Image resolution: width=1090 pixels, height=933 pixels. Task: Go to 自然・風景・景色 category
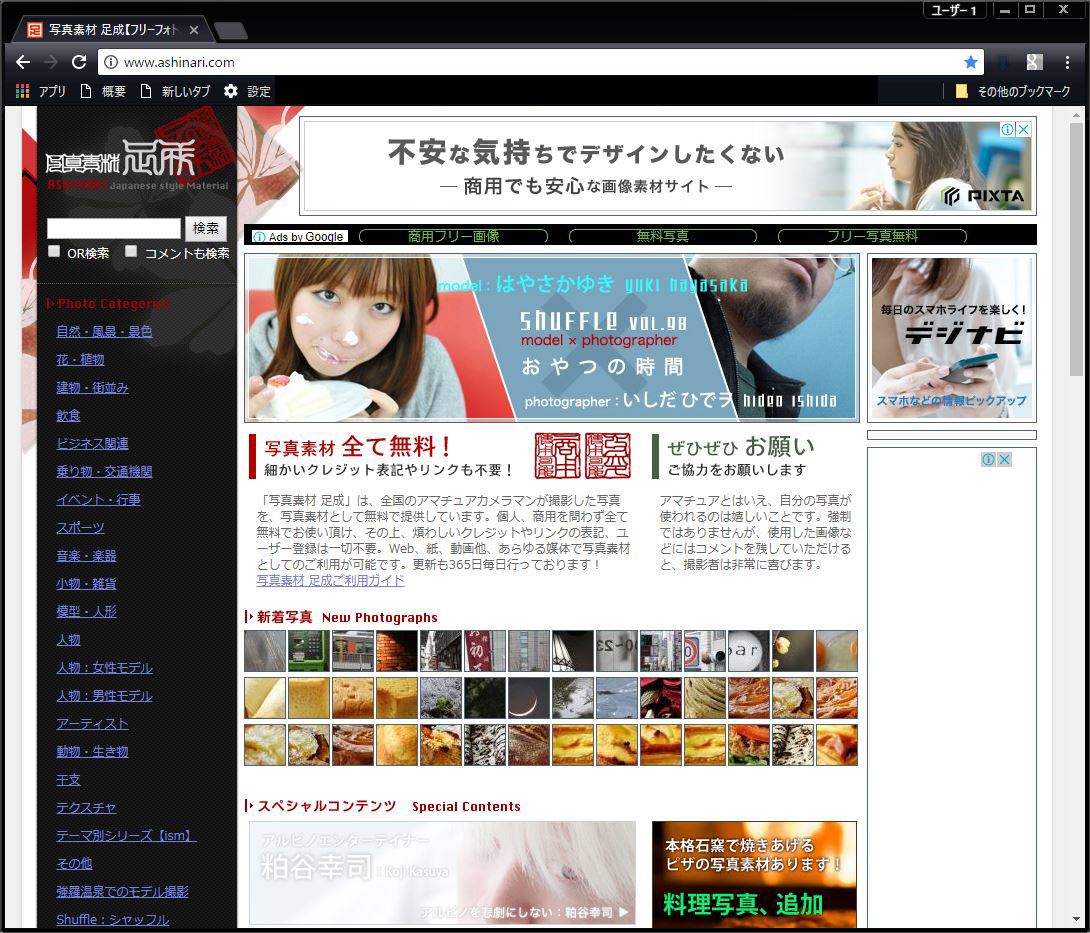point(104,331)
